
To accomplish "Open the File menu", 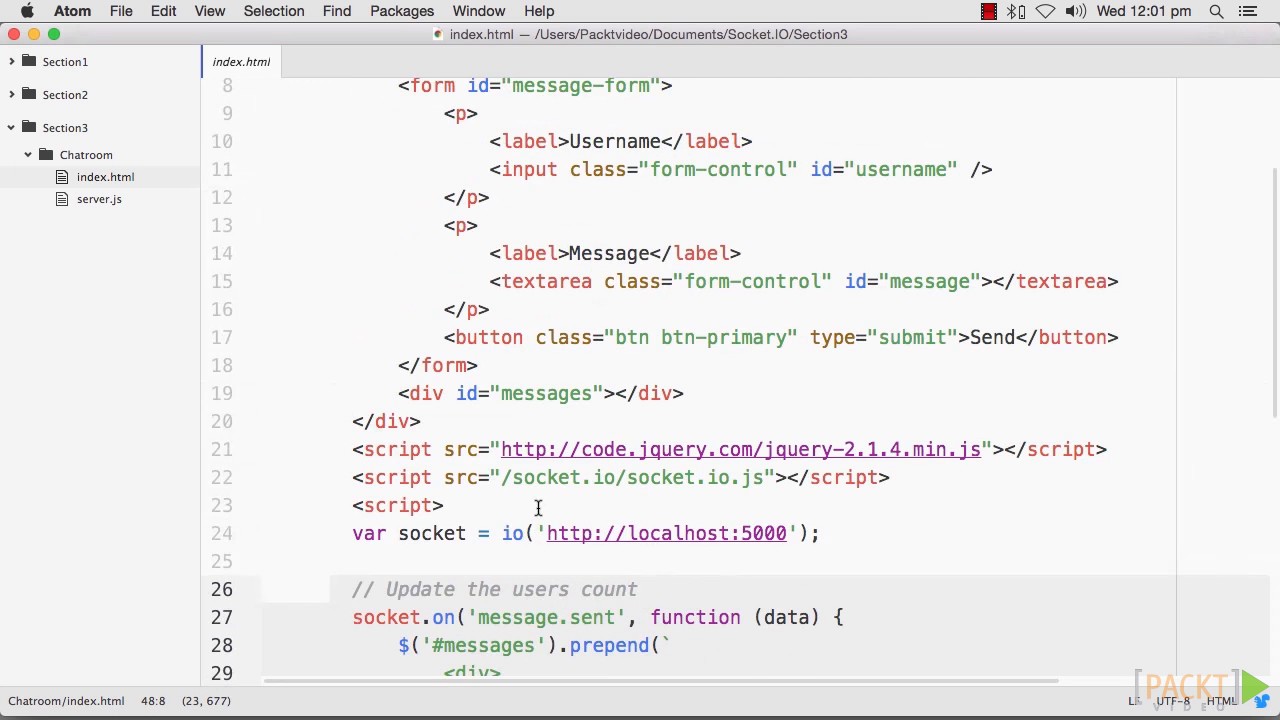I will click(x=121, y=11).
